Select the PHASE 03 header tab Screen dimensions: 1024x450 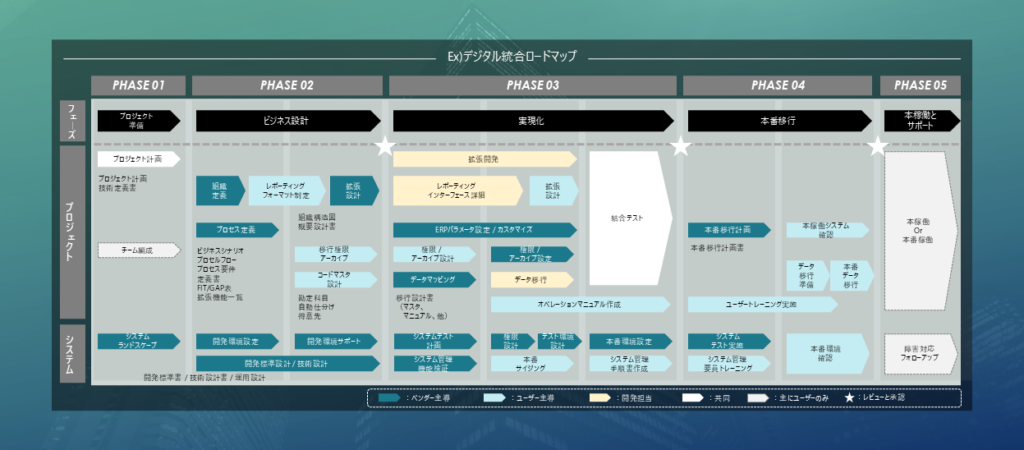coord(532,85)
